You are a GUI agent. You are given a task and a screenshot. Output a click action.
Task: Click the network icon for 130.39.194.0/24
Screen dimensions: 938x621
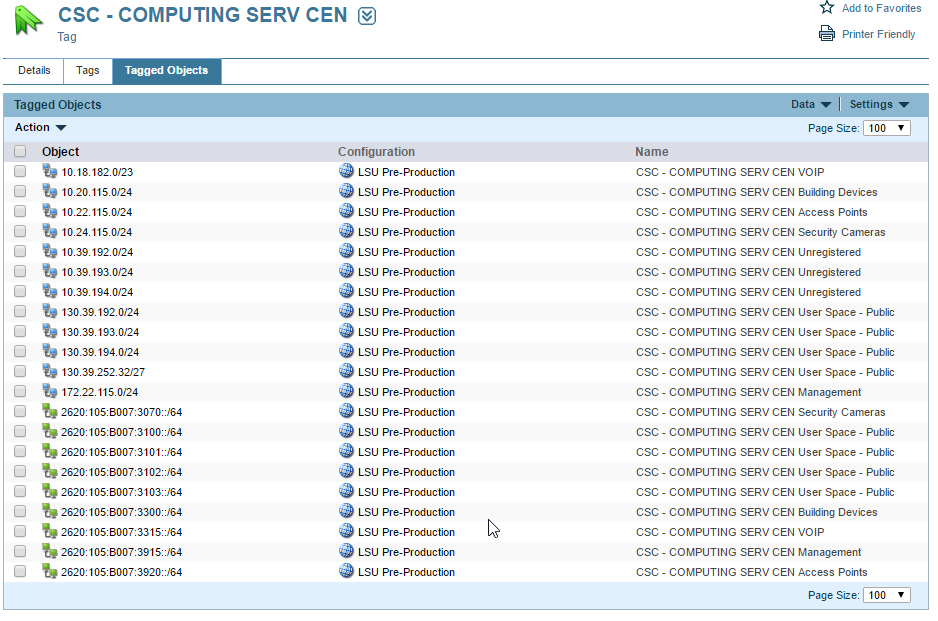(x=50, y=351)
